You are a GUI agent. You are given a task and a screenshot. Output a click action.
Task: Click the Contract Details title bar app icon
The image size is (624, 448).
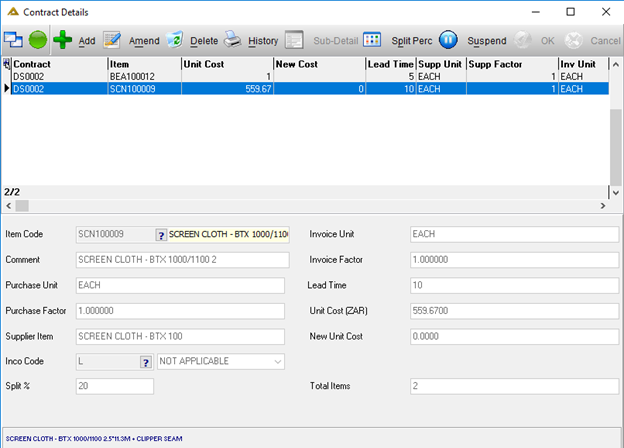[x=13, y=12]
